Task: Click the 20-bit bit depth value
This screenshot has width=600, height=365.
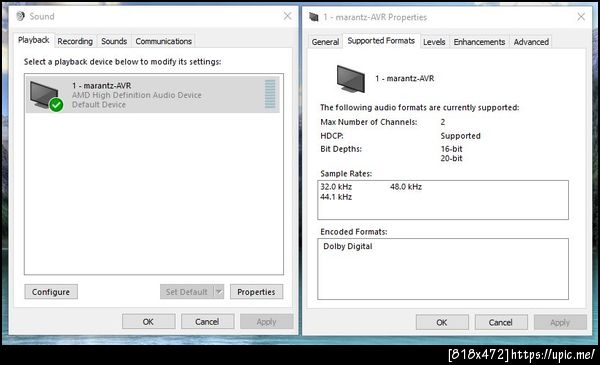Action: (452, 158)
